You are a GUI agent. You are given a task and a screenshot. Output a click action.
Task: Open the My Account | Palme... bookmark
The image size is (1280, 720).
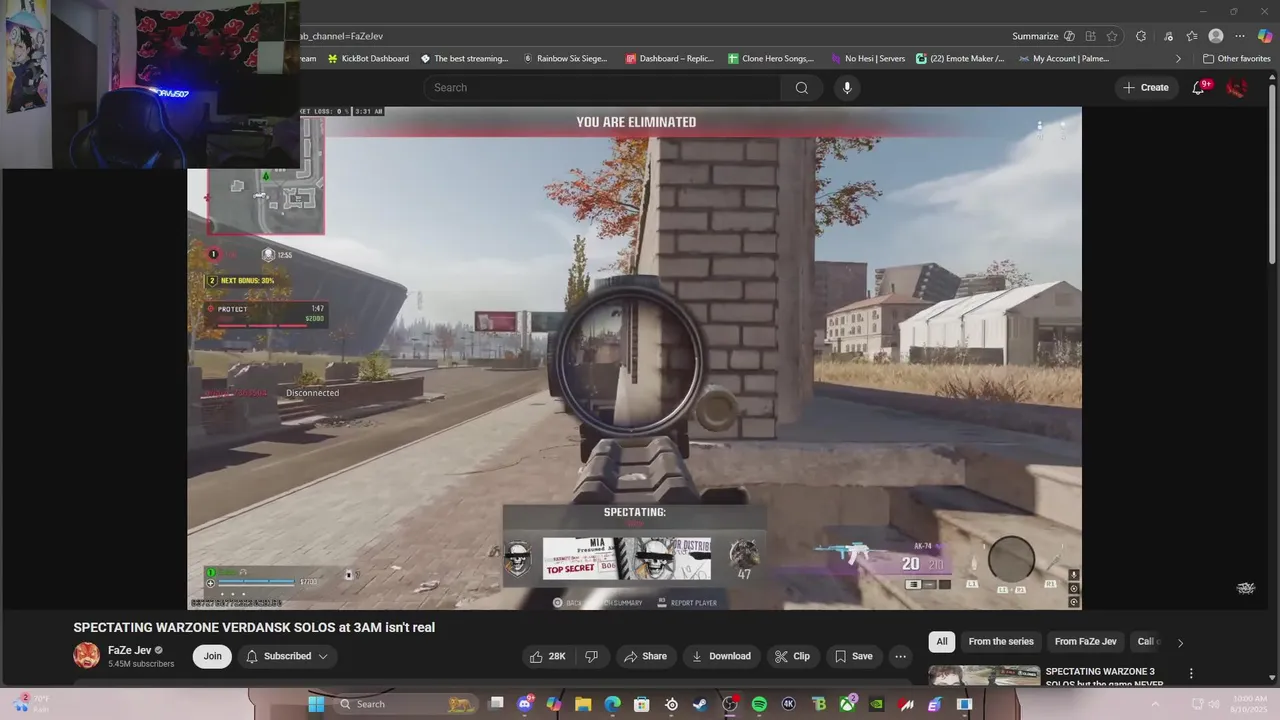pyautogui.click(x=1064, y=59)
